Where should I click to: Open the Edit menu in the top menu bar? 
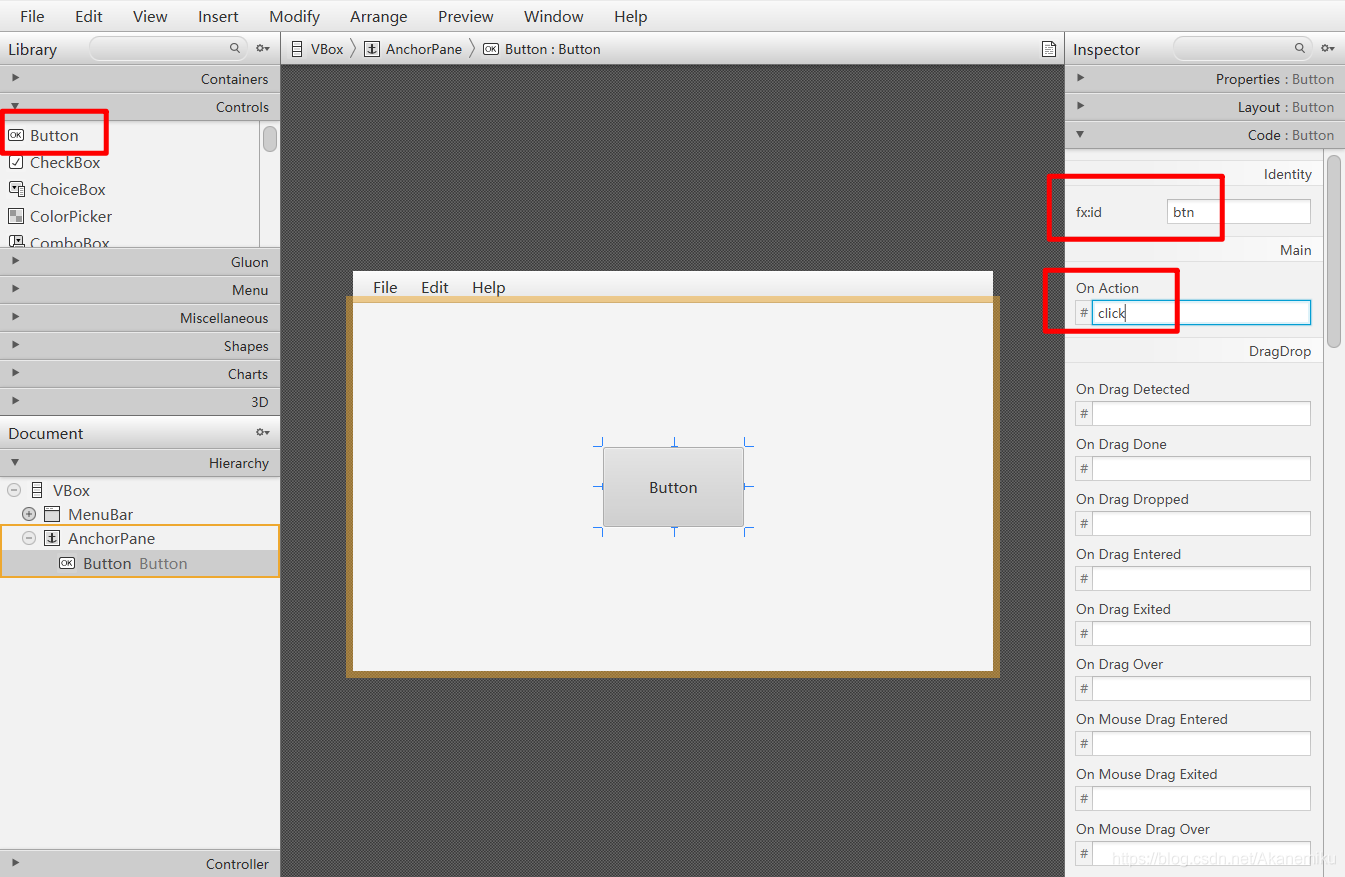coord(89,16)
